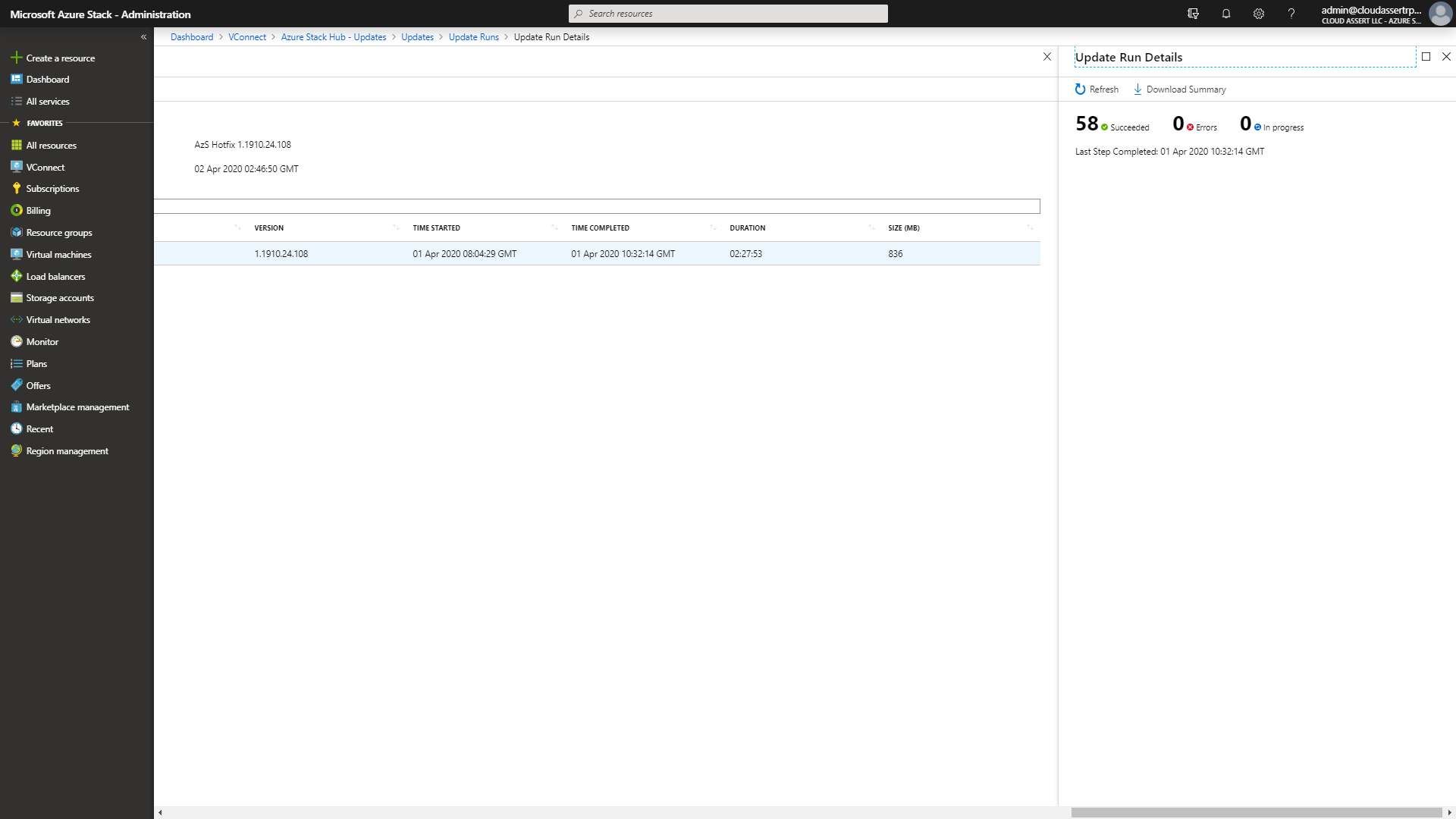
Task: Click Create a resource plus icon
Action: click(16, 58)
